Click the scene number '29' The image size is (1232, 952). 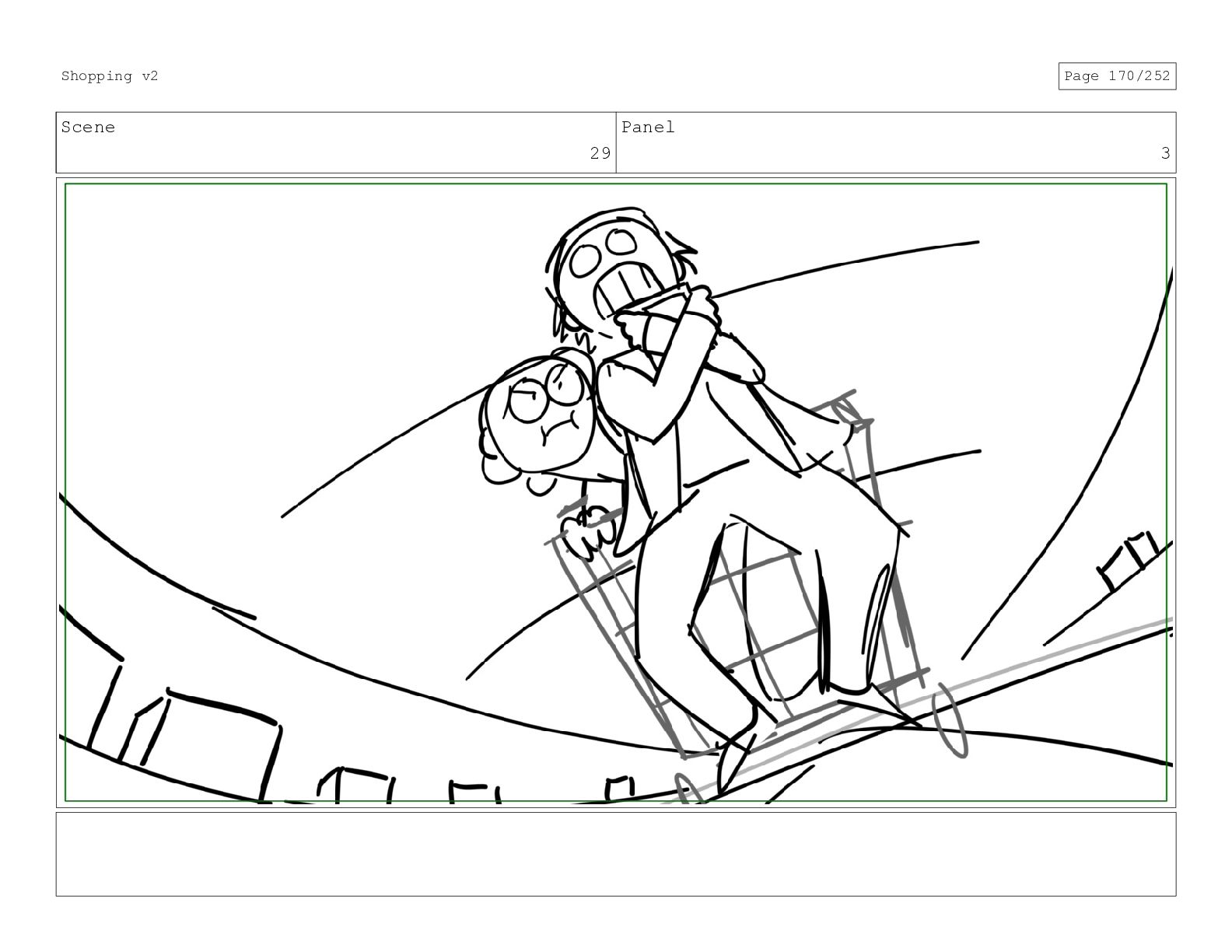[x=600, y=153]
